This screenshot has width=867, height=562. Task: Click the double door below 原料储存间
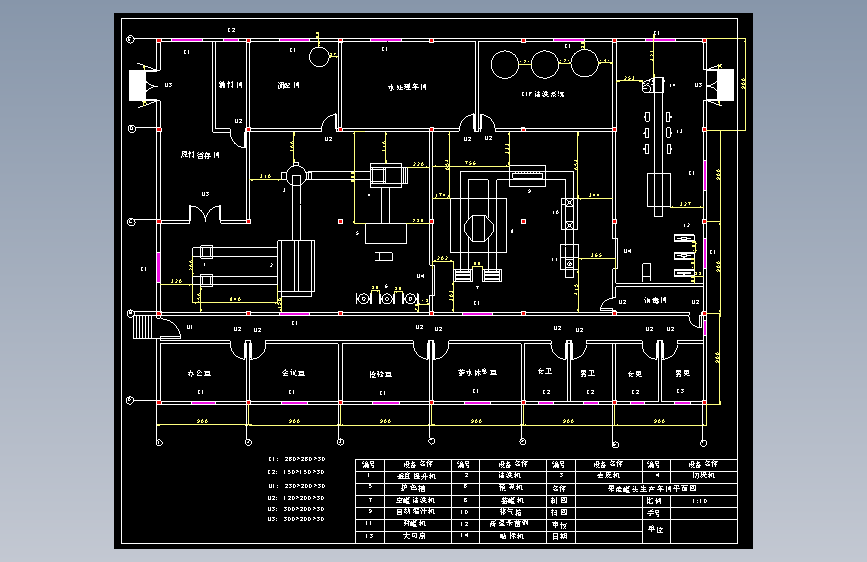click(205, 214)
